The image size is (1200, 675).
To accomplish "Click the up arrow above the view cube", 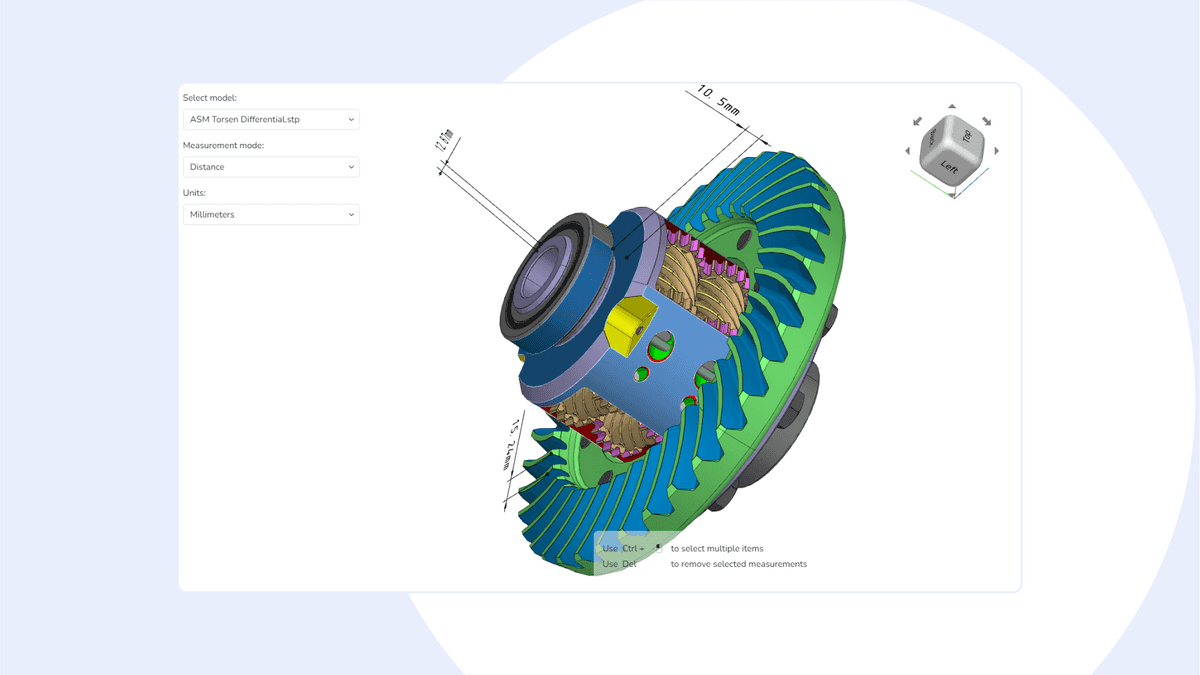I will pyautogui.click(x=952, y=106).
